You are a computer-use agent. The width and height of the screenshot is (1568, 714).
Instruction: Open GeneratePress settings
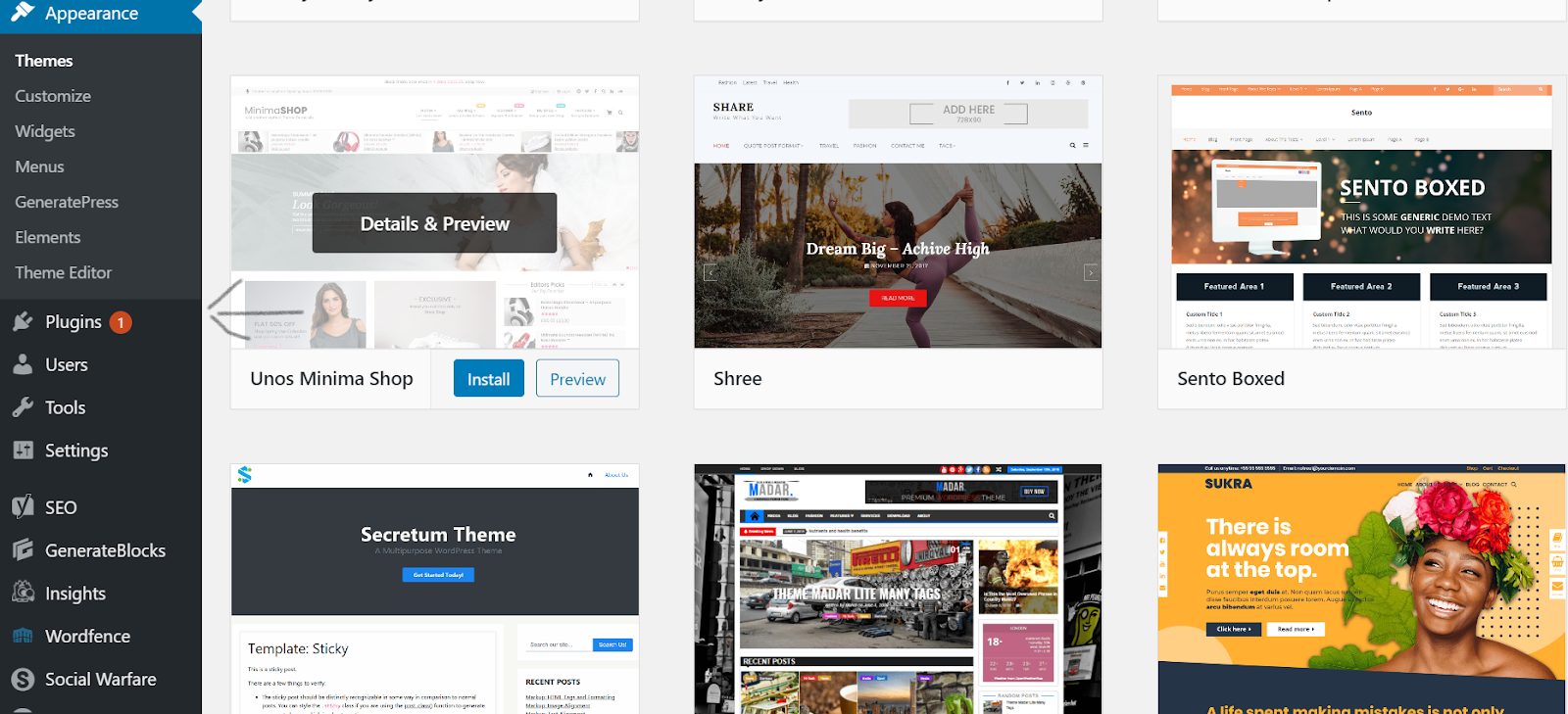pyautogui.click(x=67, y=202)
